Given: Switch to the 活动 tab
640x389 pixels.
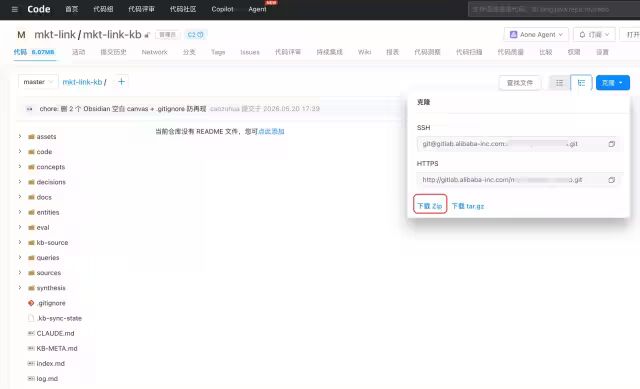Looking at the screenshot, I should pos(78,52).
